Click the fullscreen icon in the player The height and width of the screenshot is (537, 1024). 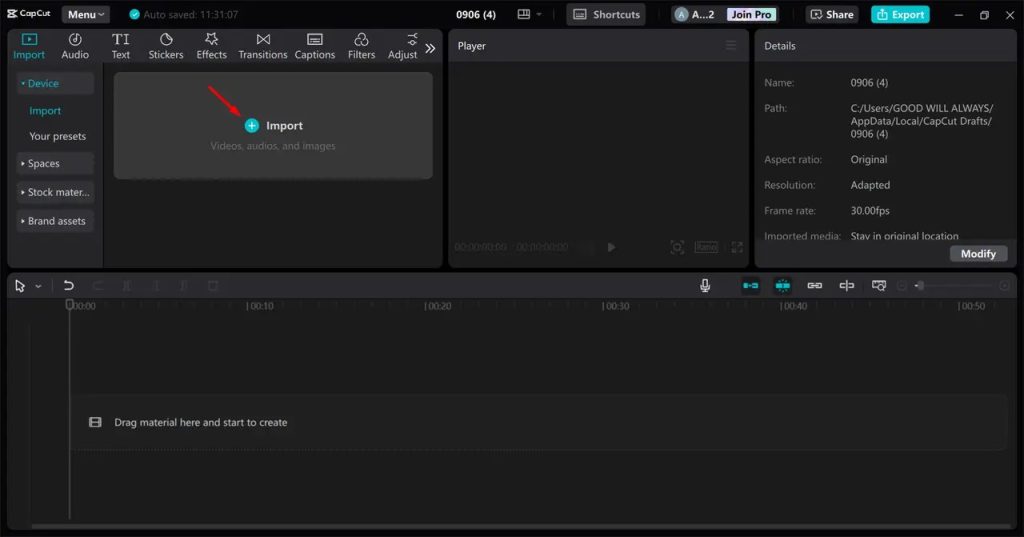point(737,247)
